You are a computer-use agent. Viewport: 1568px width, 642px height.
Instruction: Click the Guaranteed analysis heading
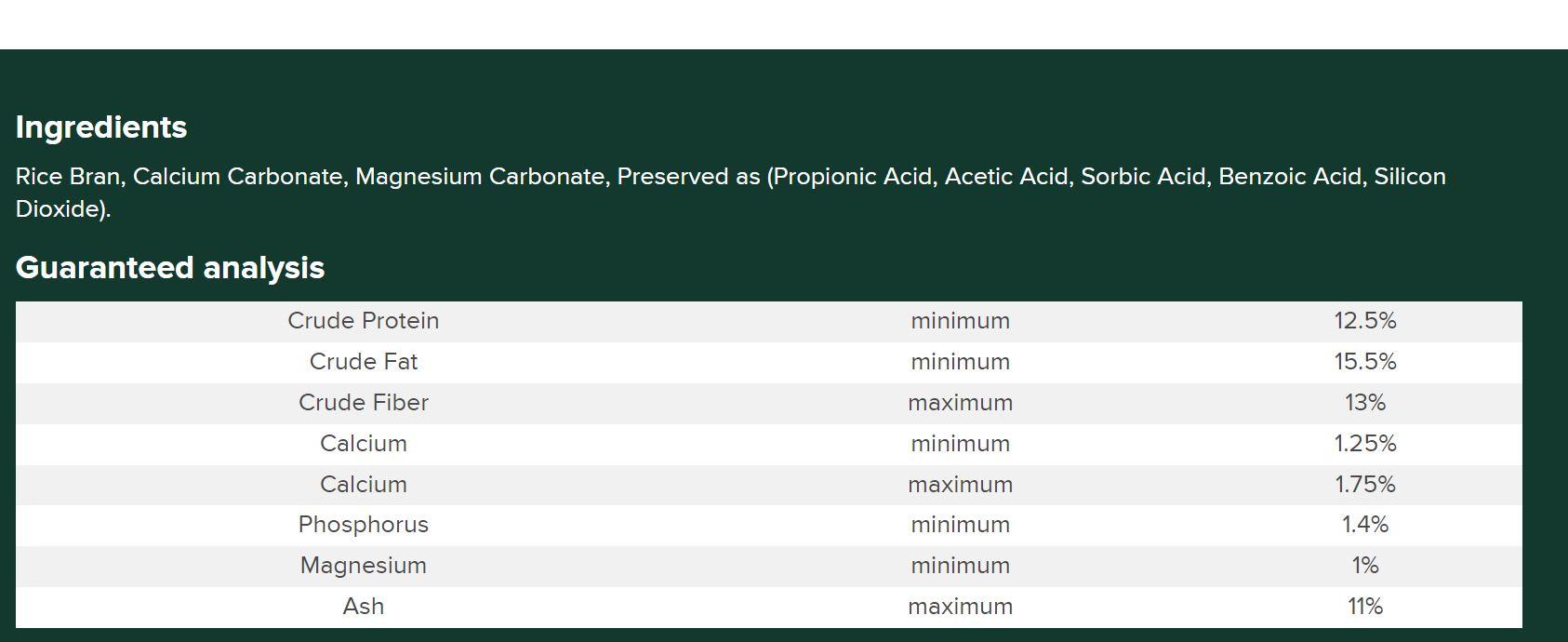pos(170,268)
